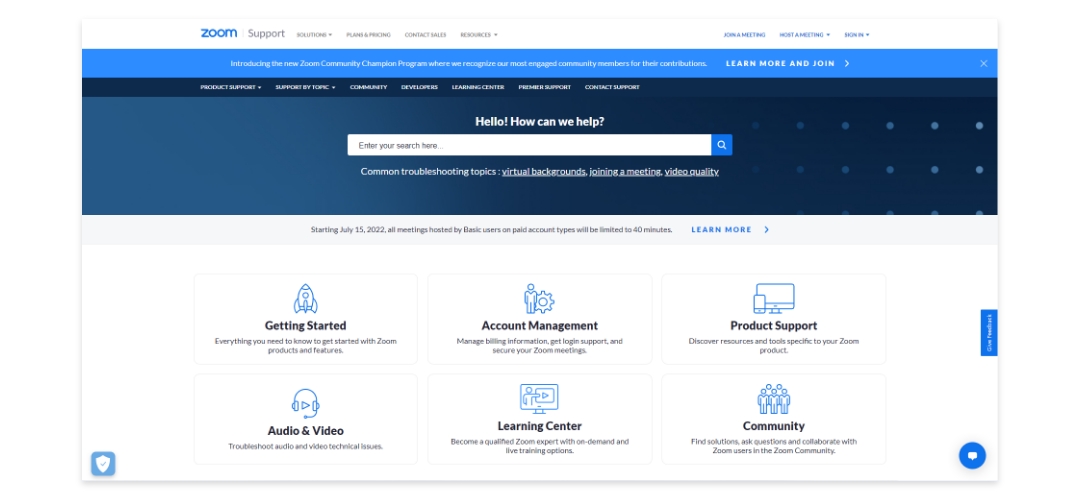Open the Give Feedback side tab

(989, 333)
